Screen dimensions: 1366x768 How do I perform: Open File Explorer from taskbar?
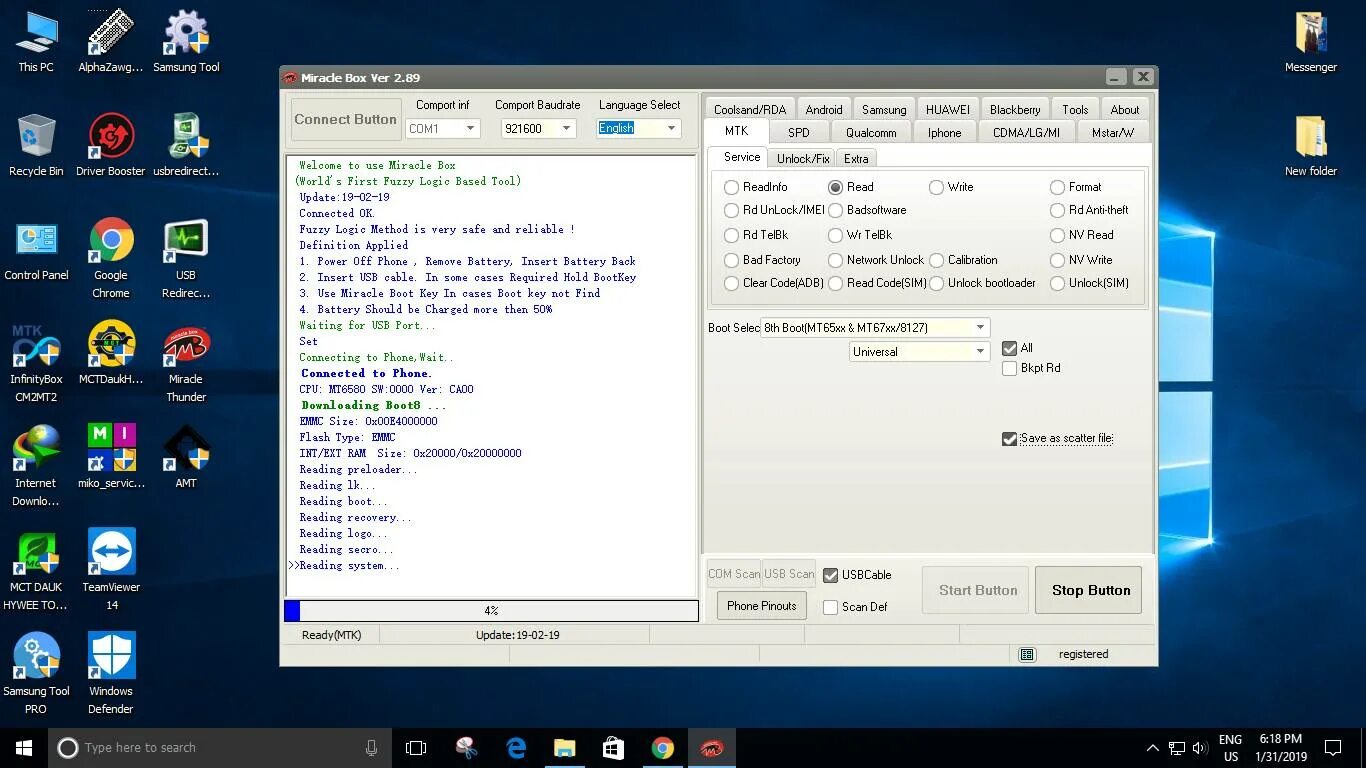[x=565, y=747]
